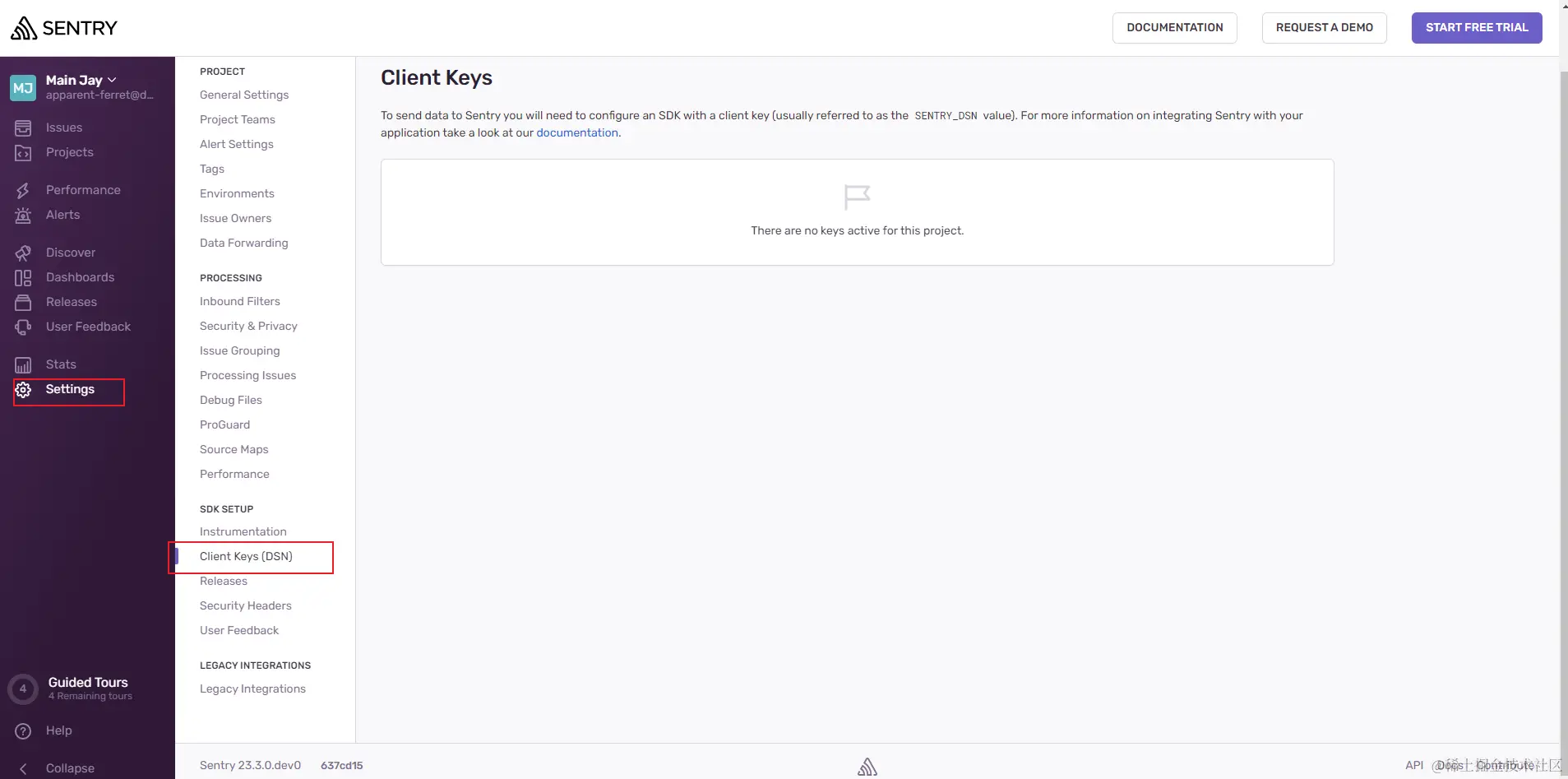1568x779 pixels.
Task: Click the page's vertical scrollbar
Action: [x=1563, y=395]
